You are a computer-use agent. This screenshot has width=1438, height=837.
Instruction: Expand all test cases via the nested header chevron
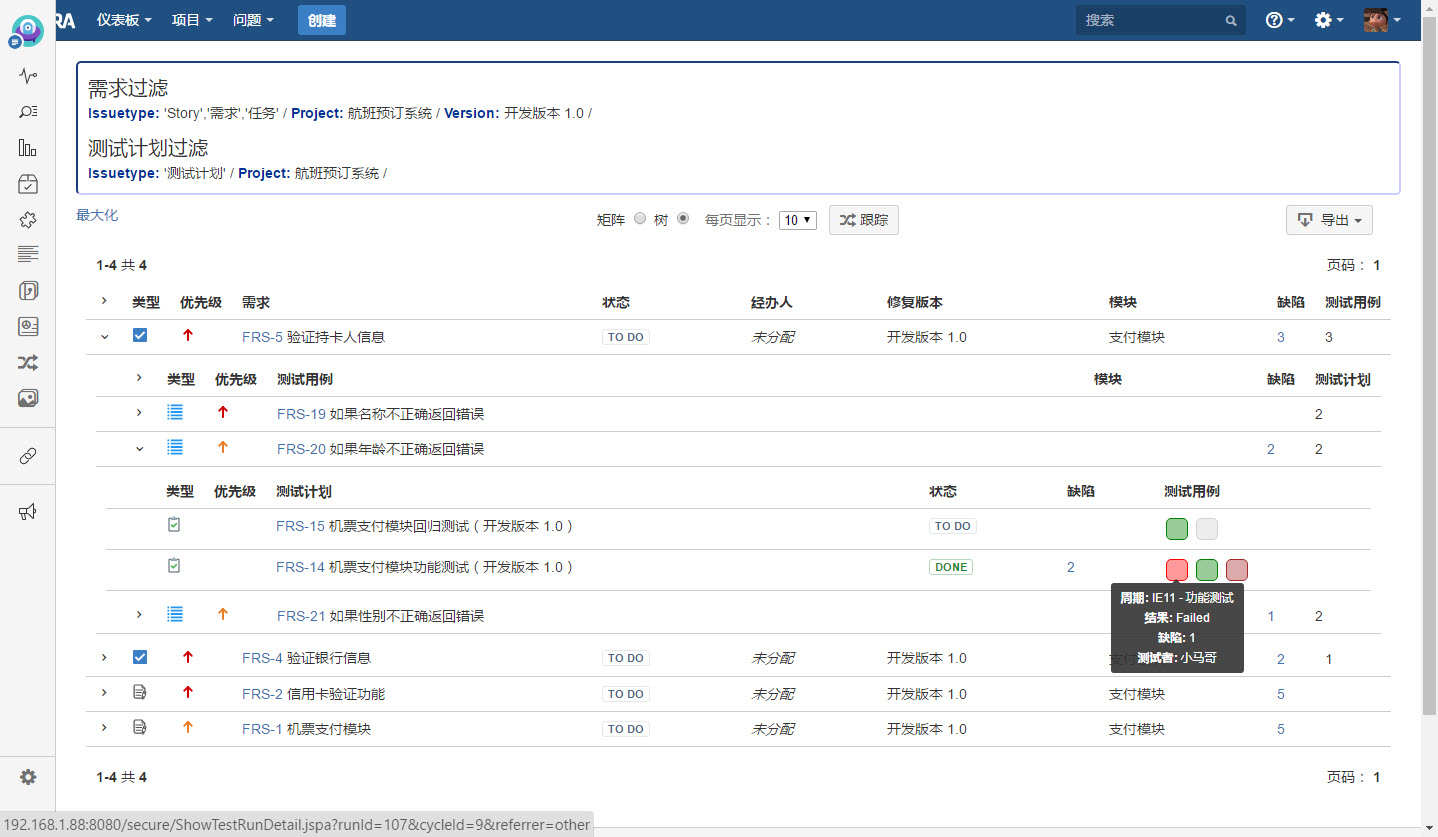coord(139,377)
